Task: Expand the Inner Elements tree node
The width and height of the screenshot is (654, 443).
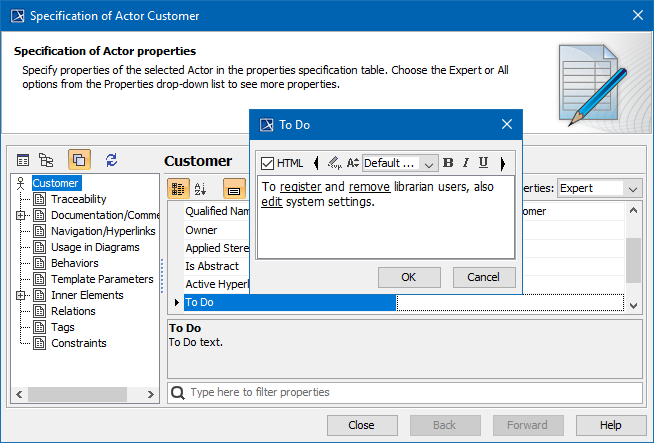Action: click(x=21, y=295)
